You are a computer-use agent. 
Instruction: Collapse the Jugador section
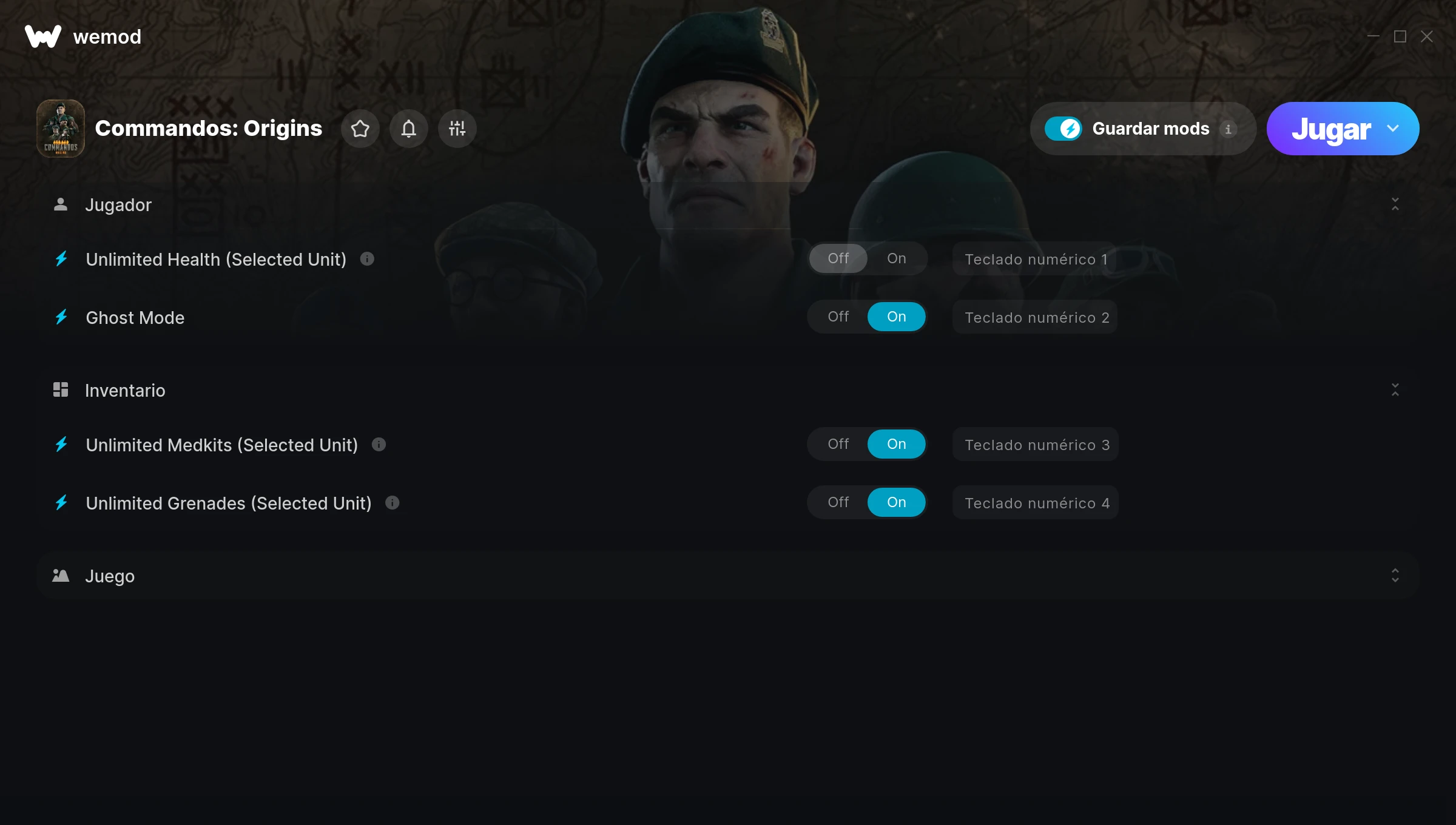[x=1395, y=204]
